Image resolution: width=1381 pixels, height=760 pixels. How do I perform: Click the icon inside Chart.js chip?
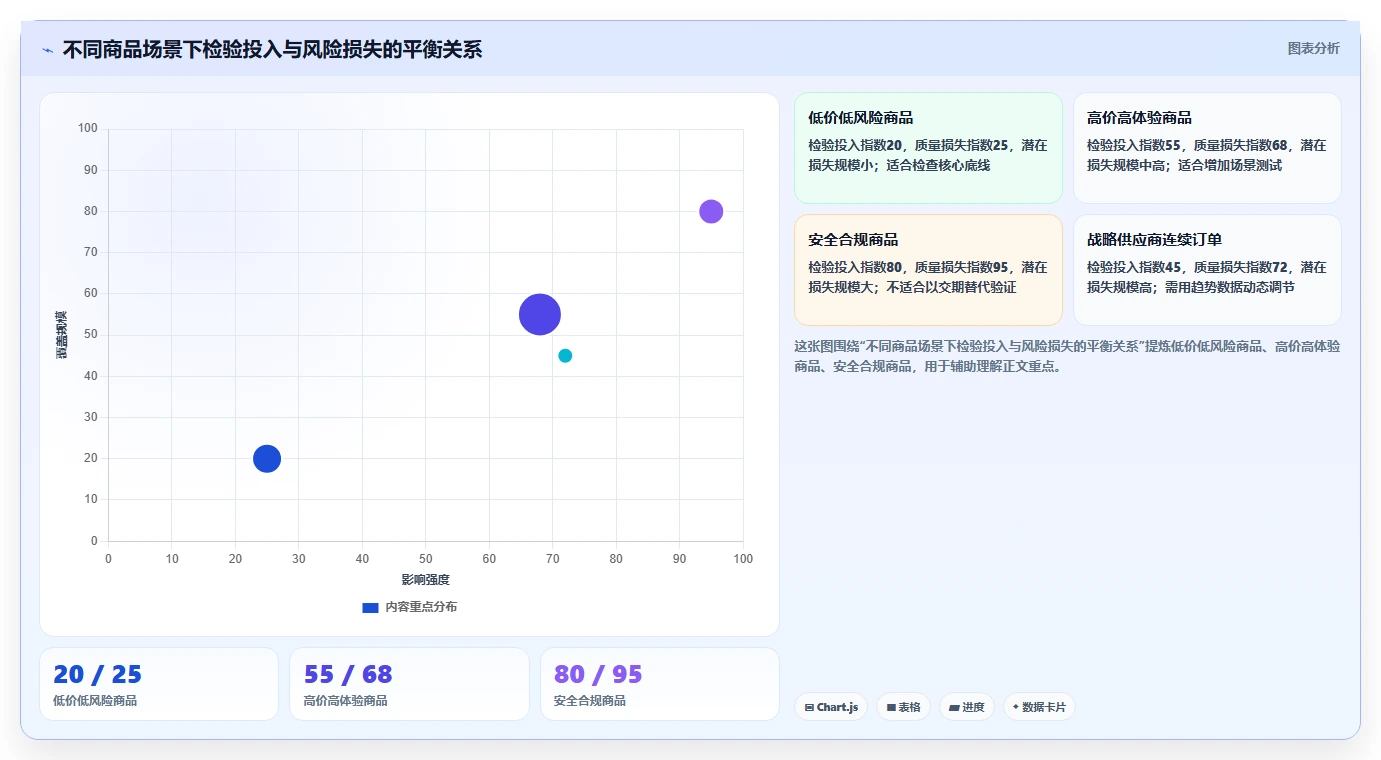tap(809, 707)
